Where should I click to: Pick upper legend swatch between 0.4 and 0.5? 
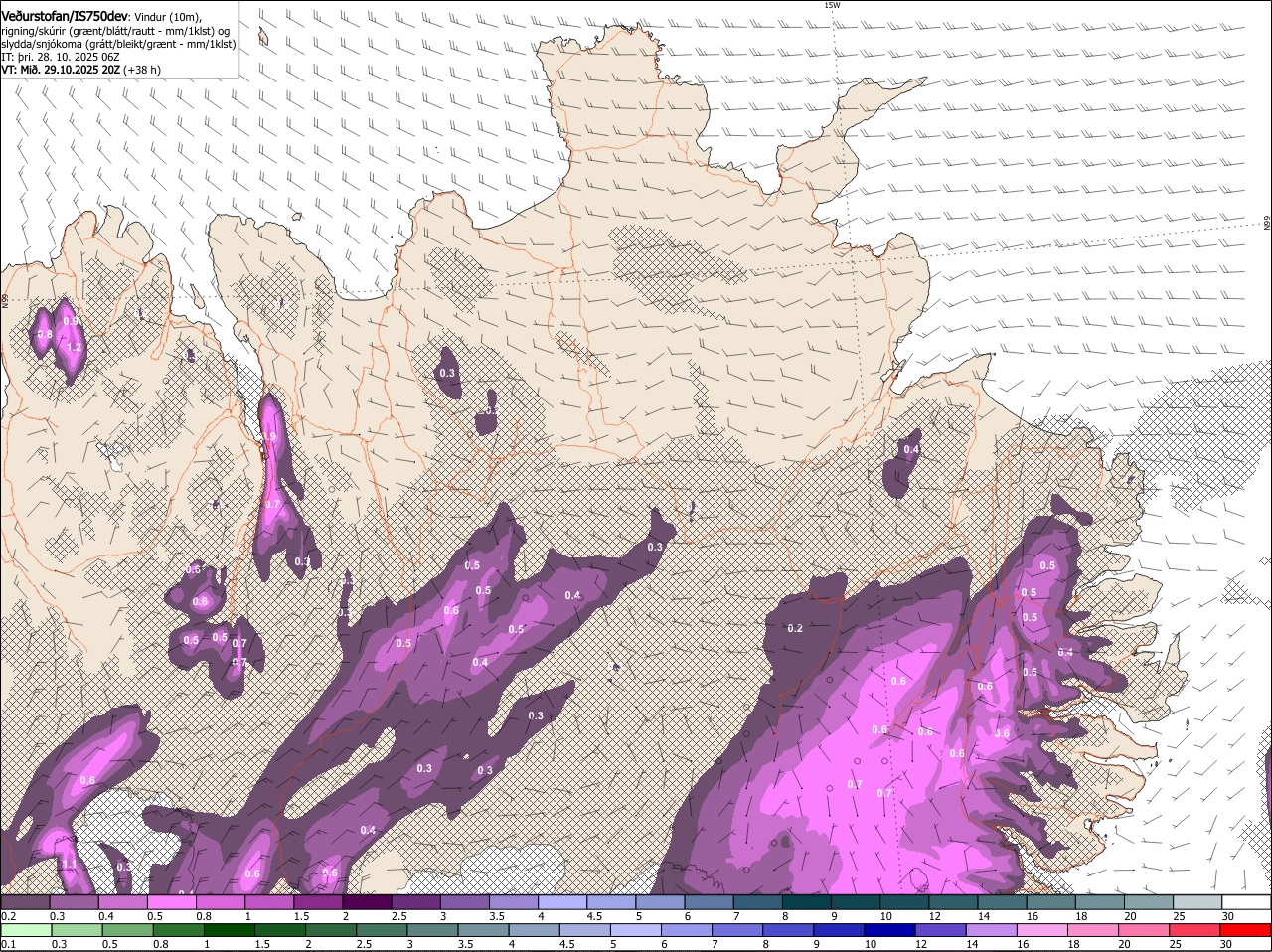point(122,901)
